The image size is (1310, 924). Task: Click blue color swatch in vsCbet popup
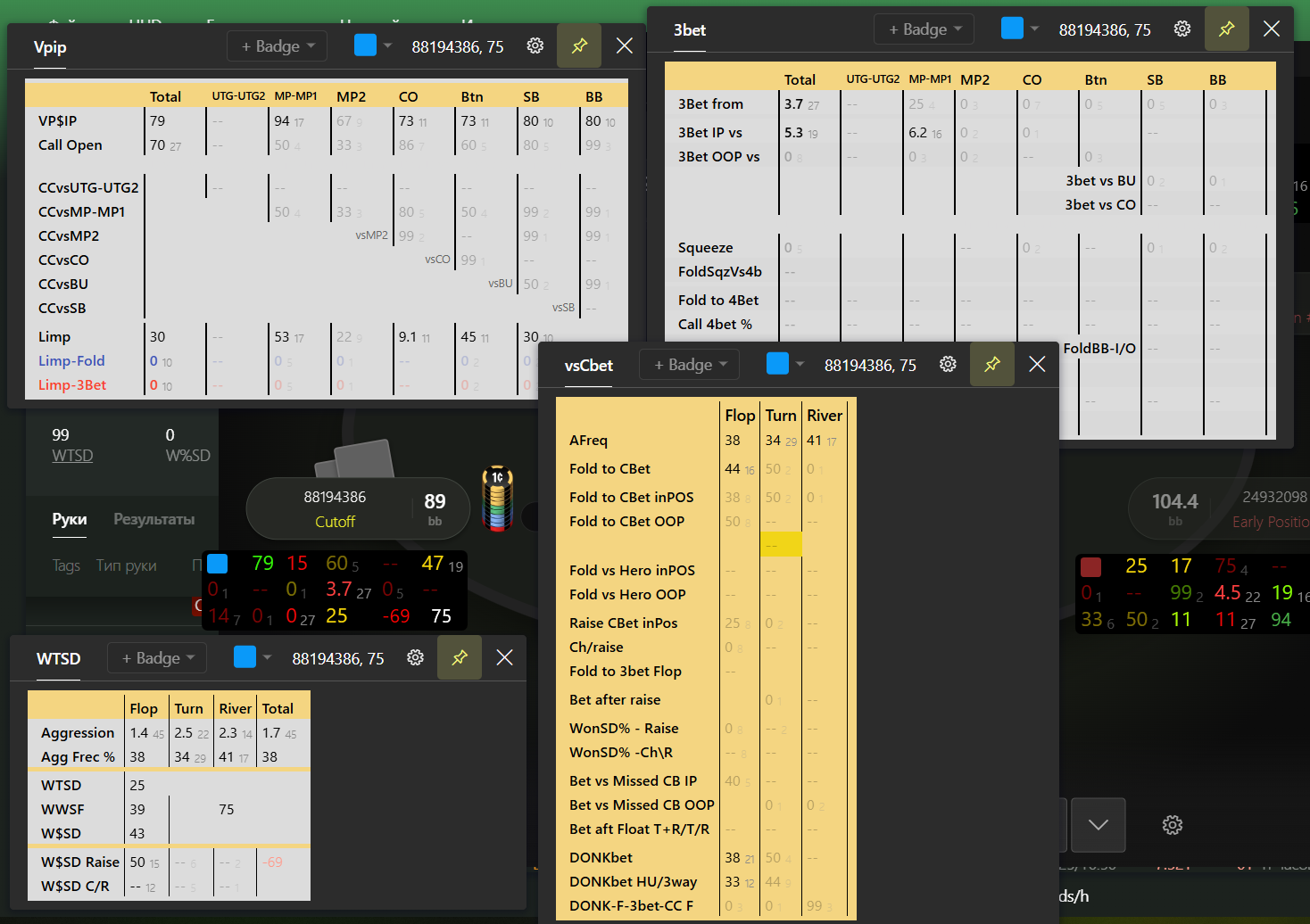(x=777, y=363)
